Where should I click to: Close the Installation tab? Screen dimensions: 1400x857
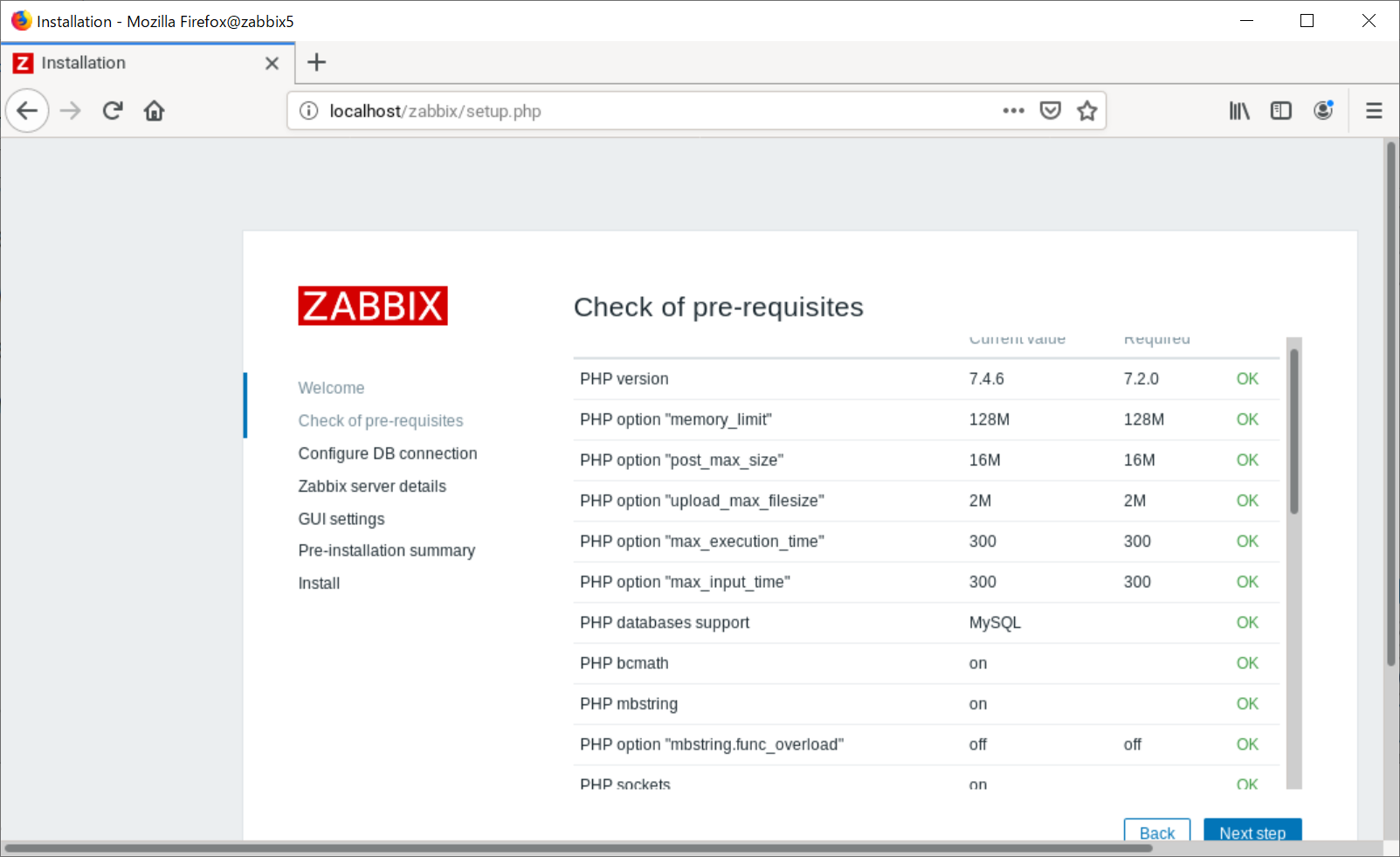[272, 63]
